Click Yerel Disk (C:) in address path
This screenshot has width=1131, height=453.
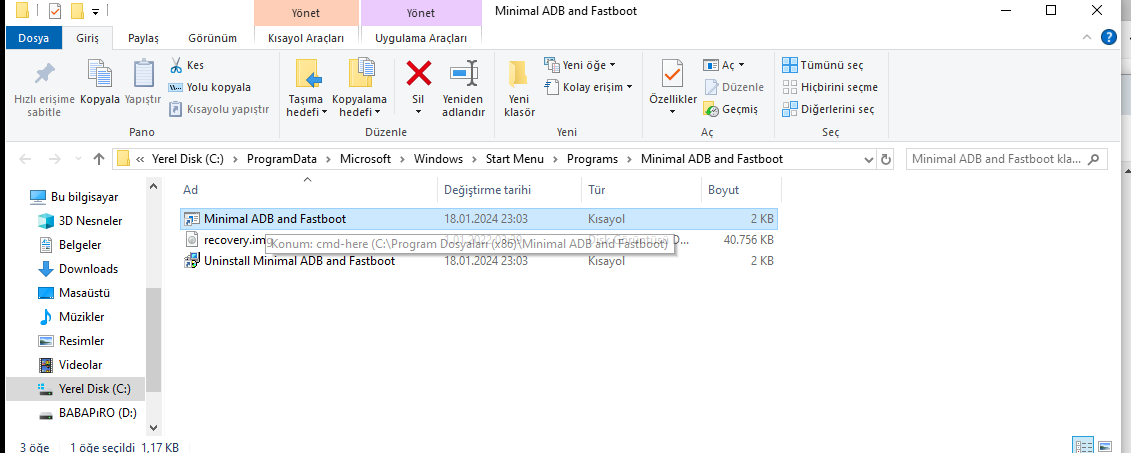[x=187, y=159]
